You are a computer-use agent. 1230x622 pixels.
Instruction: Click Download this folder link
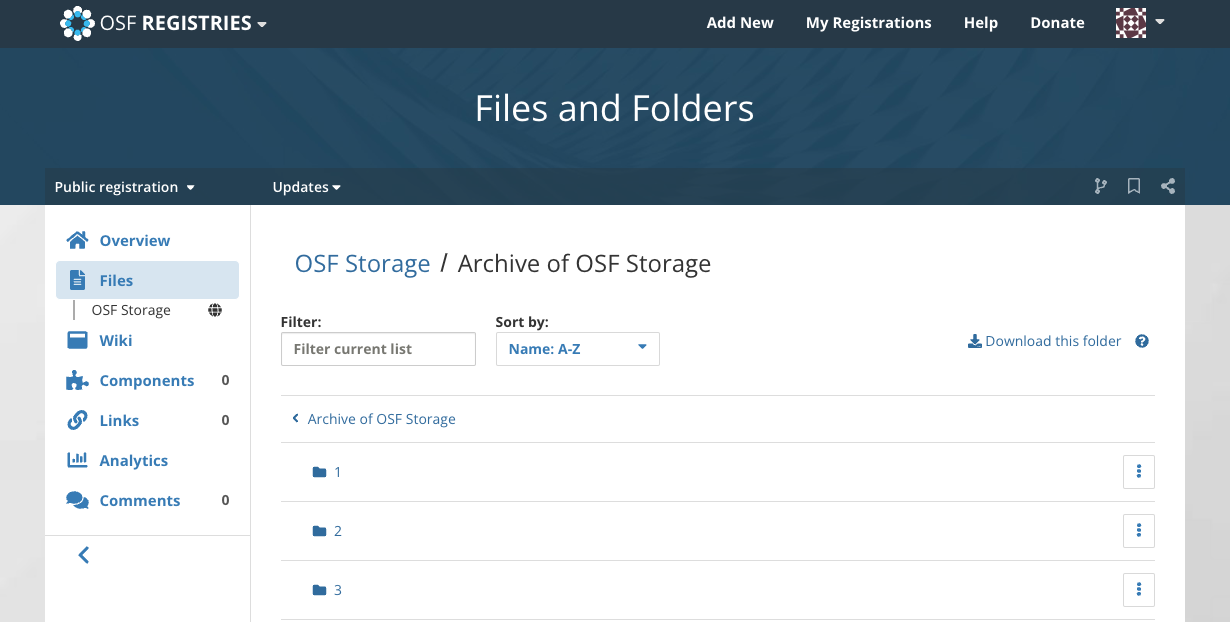pyautogui.click(x=1044, y=341)
